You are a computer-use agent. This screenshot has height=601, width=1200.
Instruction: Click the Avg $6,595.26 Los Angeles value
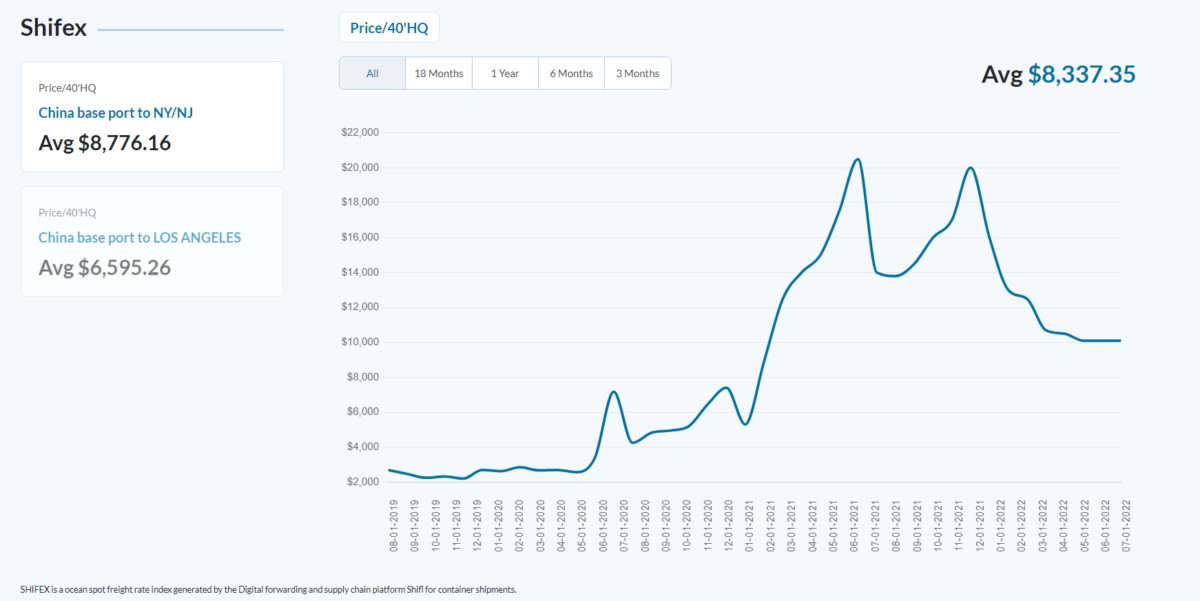tap(105, 268)
